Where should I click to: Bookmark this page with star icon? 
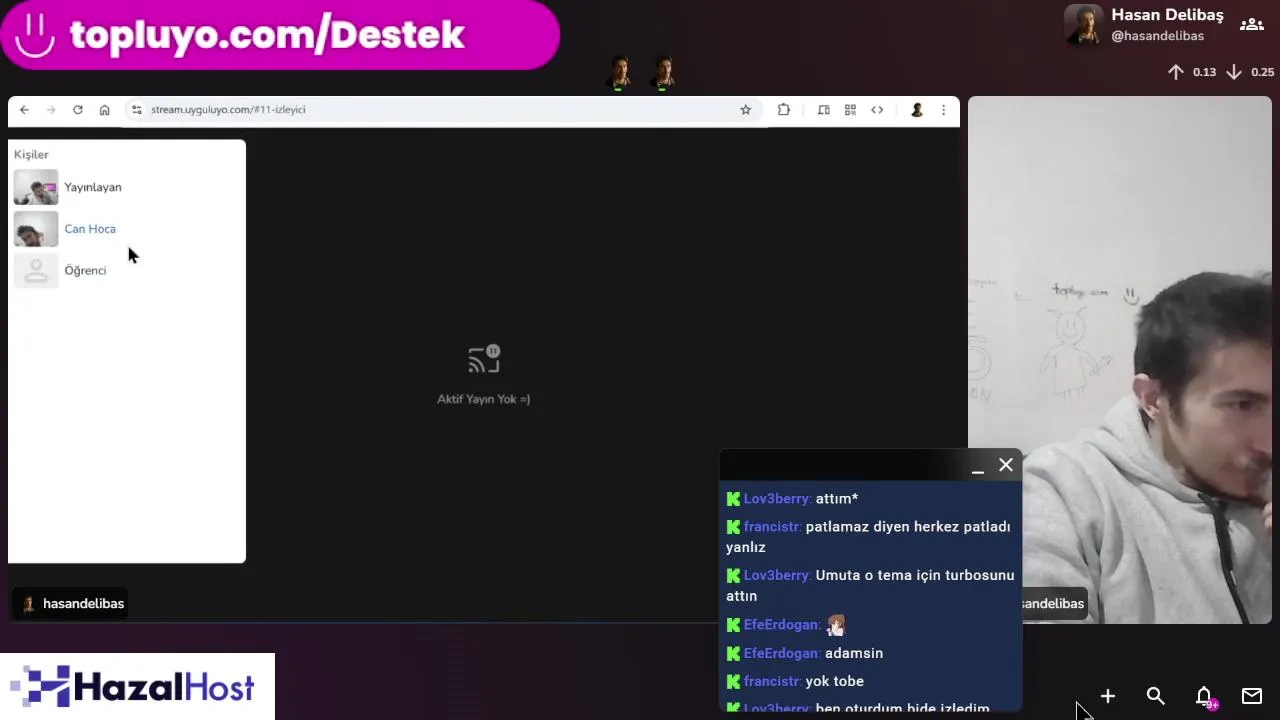745,110
